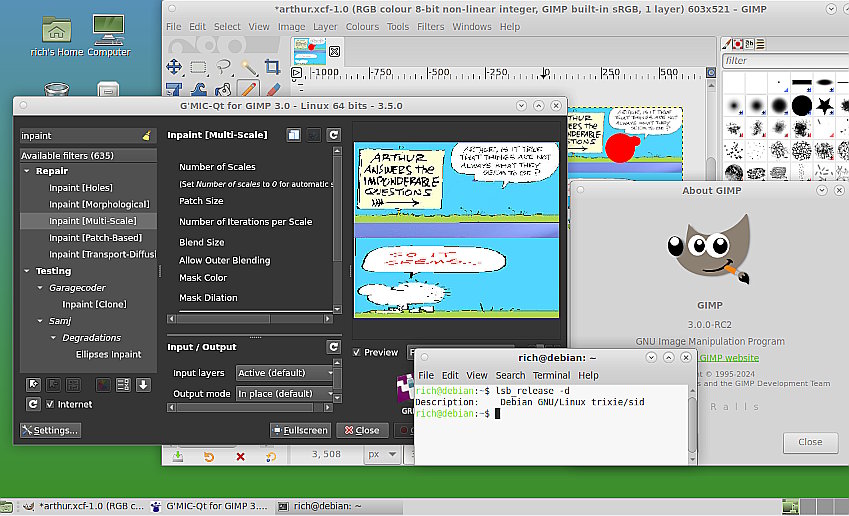Select the Warp Transform wave tool
Screen dimensions: 849x516
click(198, 89)
